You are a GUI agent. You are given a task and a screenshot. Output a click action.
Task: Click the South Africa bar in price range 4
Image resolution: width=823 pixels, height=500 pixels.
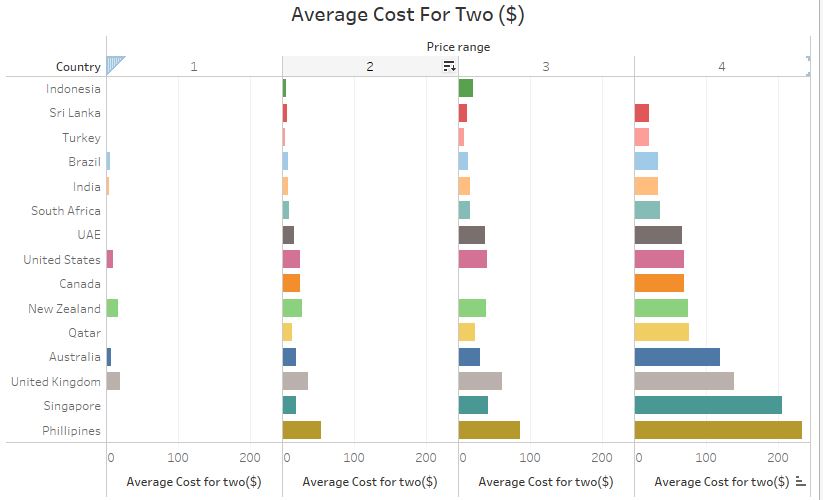tap(647, 210)
